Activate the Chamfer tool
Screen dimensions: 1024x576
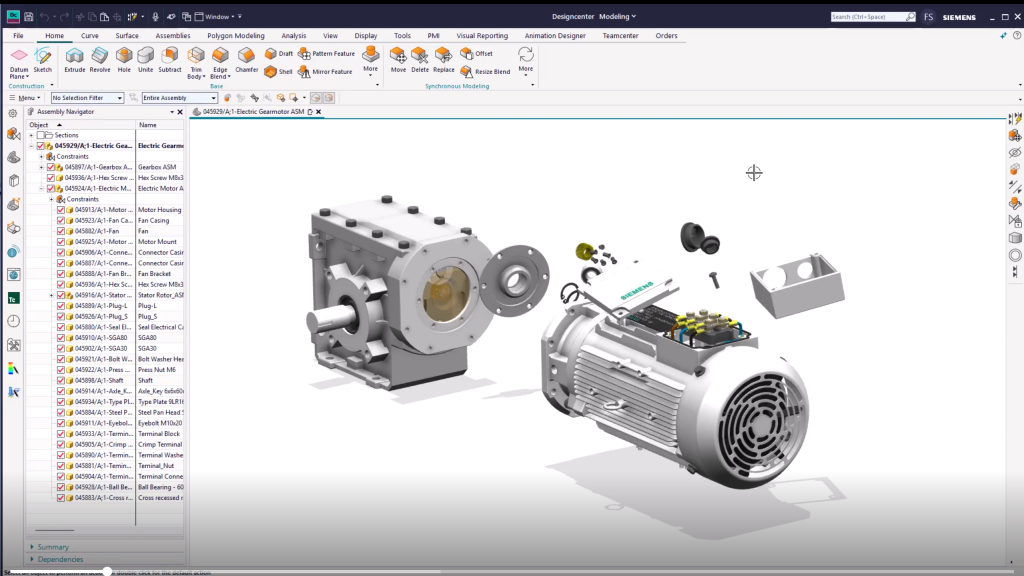point(246,59)
